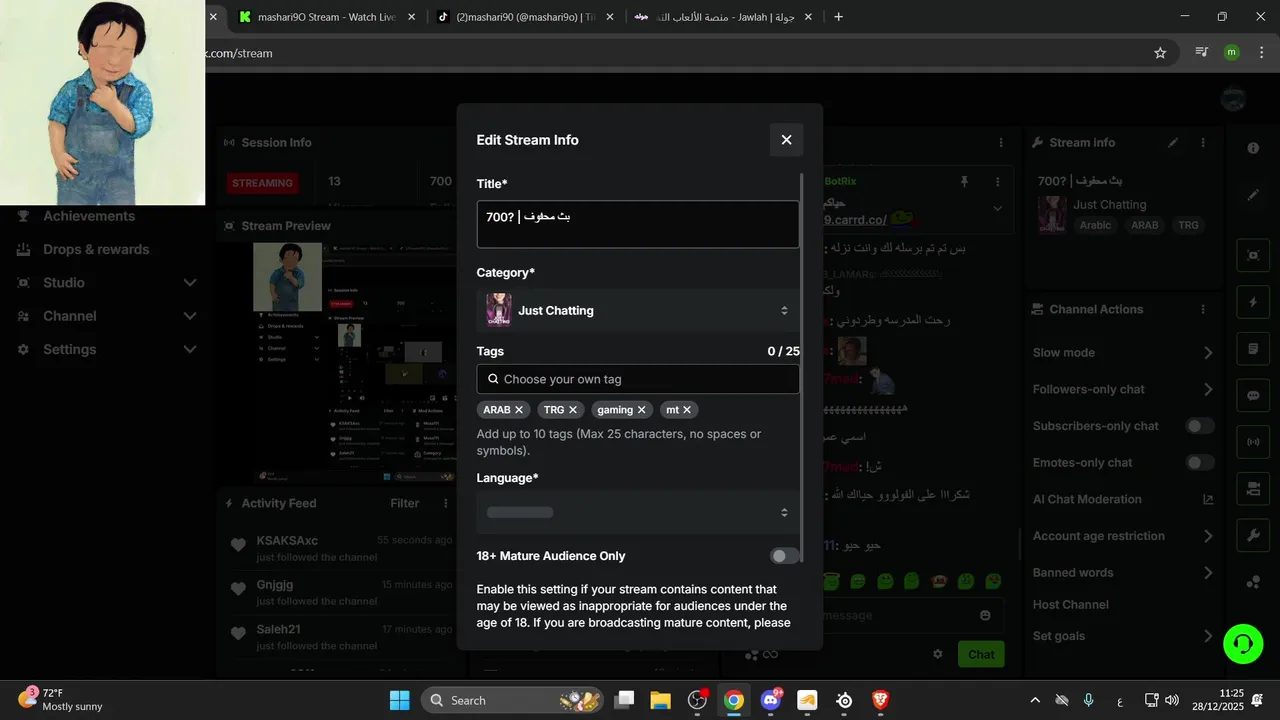Expand Slow mode options

1208,353
